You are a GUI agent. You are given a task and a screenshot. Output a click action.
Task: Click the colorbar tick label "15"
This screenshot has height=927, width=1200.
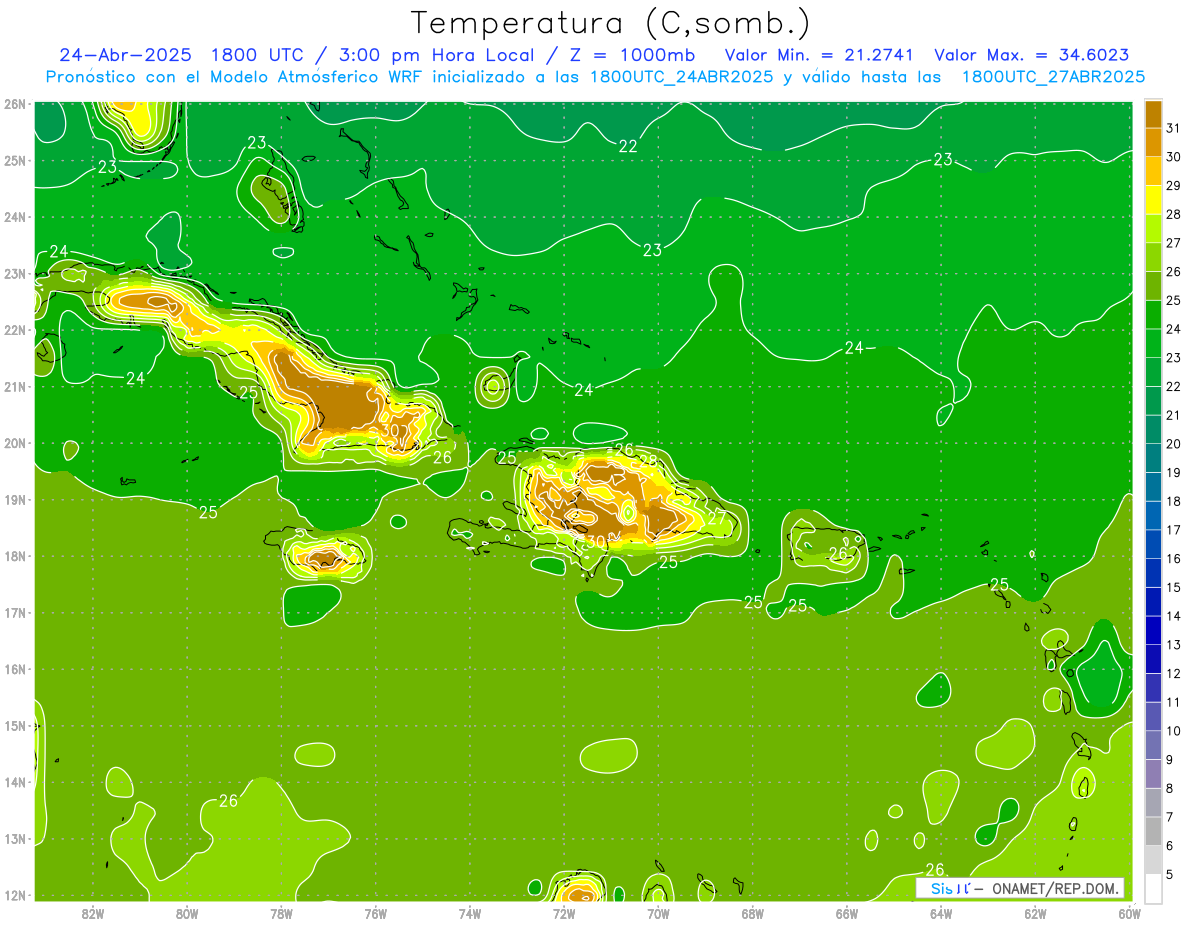click(x=1174, y=587)
